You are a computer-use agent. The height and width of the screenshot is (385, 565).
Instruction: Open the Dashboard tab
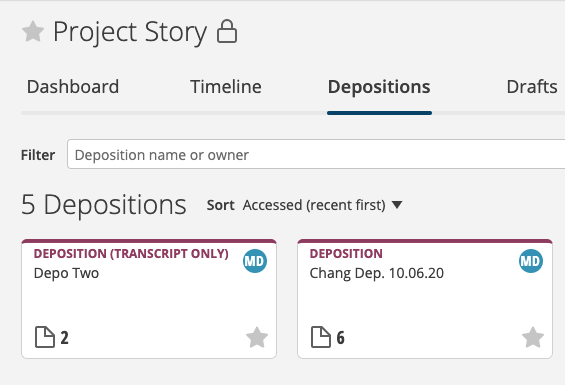73,87
